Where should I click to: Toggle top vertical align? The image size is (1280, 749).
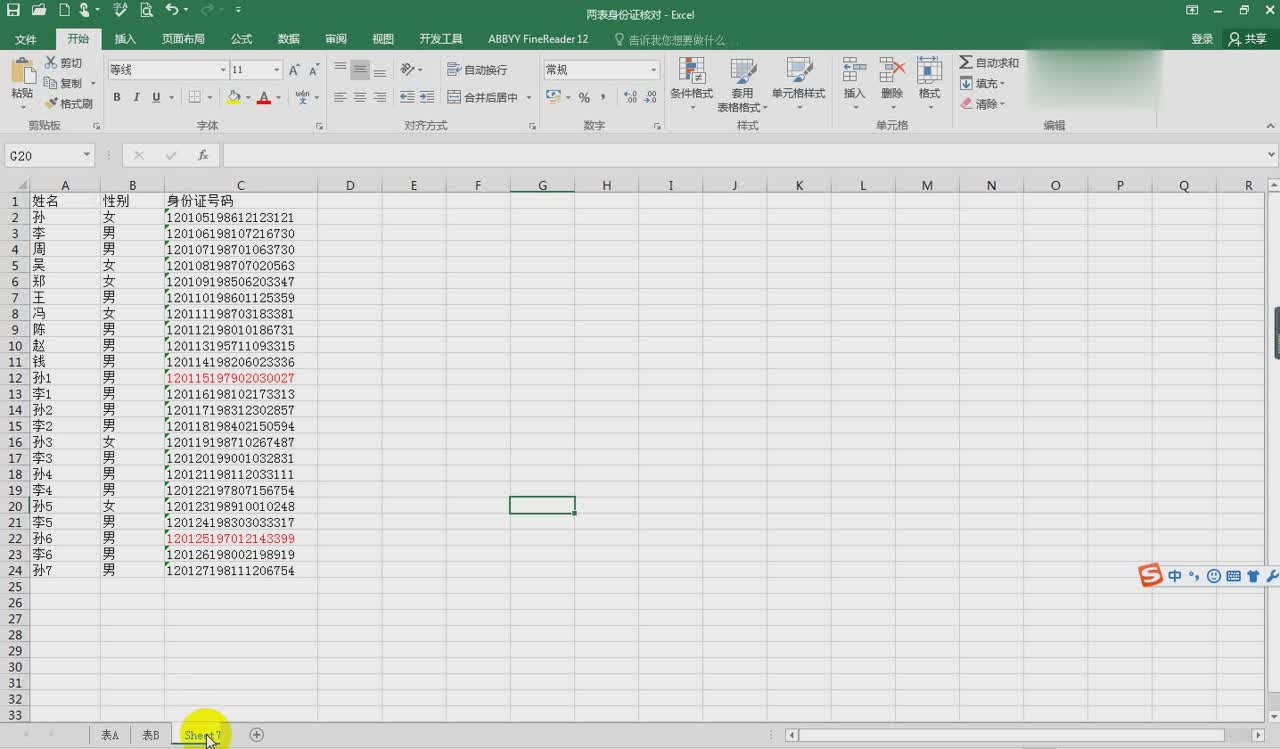[340, 69]
